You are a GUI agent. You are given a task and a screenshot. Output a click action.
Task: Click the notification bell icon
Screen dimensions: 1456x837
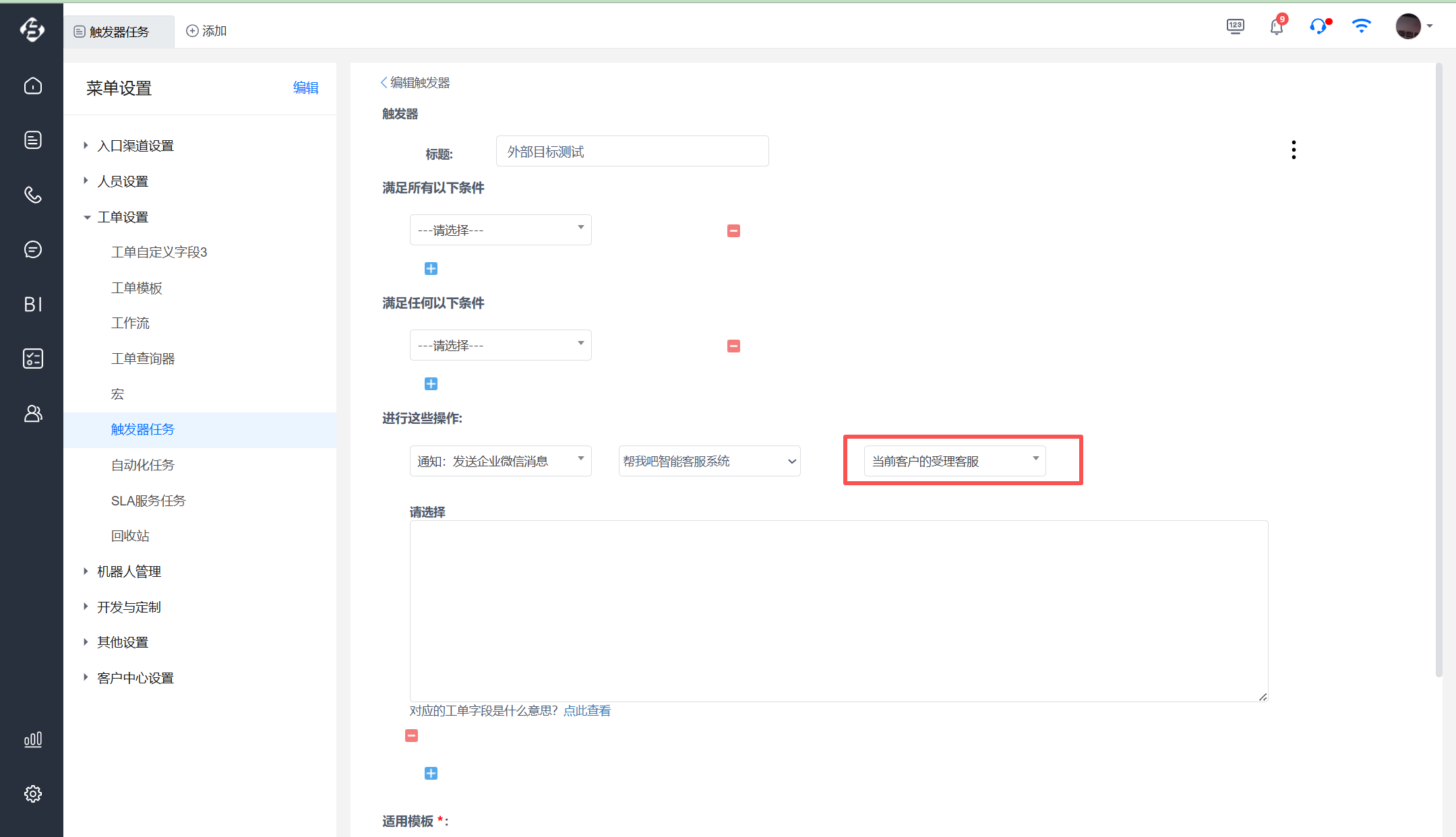click(x=1276, y=27)
